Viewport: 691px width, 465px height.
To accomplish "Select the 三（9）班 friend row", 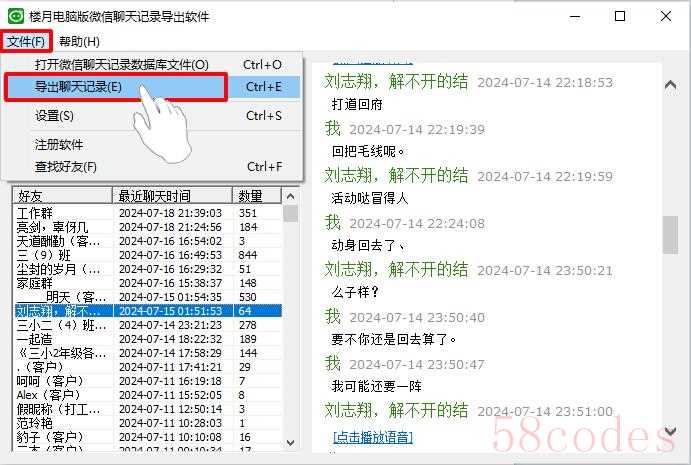I will coord(148,255).
